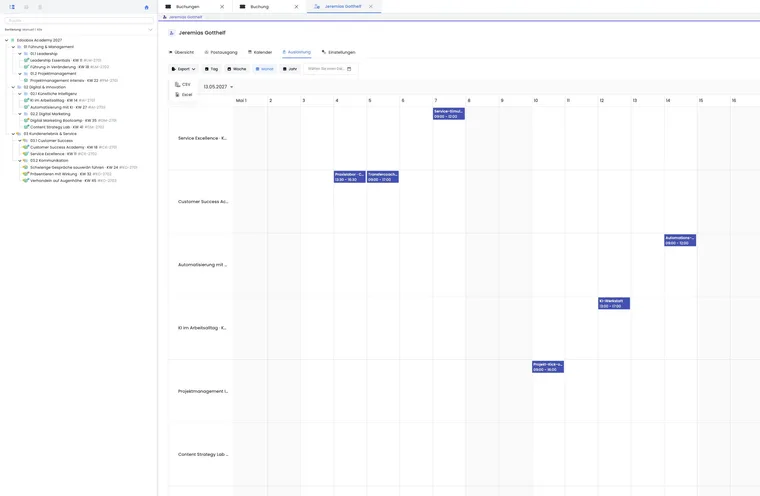Choose CSV from the export menu
Screen dimensions: 760x496
[183, 84]
